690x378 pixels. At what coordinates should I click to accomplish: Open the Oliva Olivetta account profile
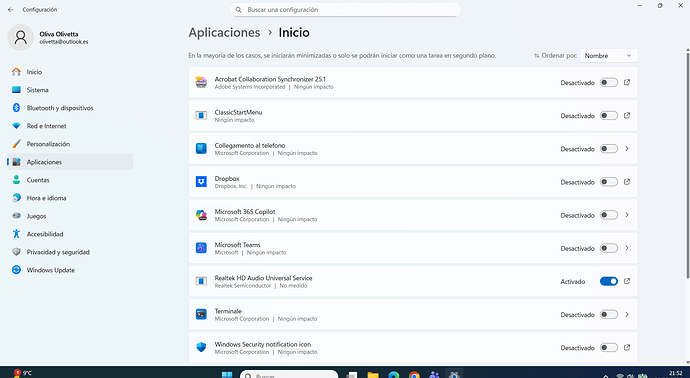48,37
